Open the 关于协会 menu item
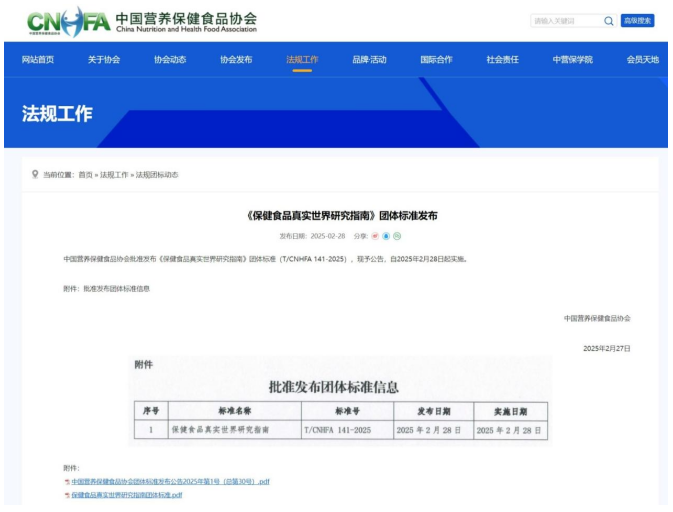This screenshot has width=673, height=512. (104, 60)
